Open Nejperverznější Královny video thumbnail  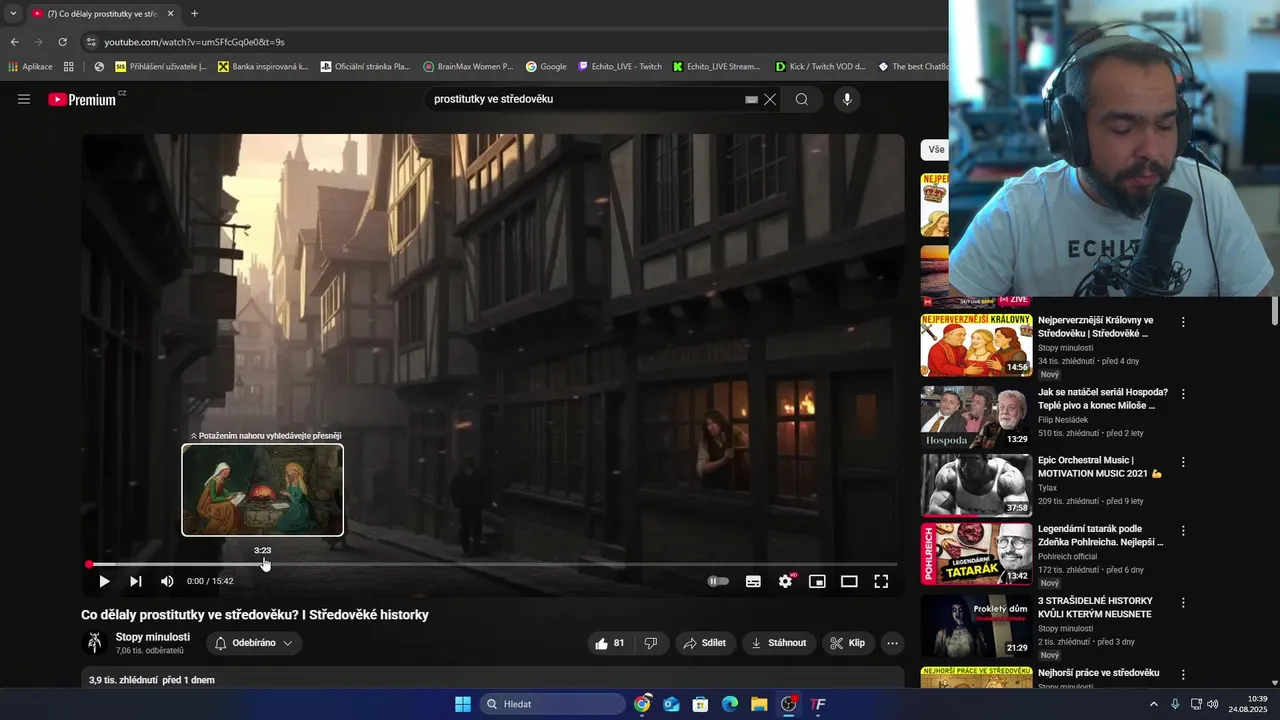pyautogui.click(x=976, y=345)
